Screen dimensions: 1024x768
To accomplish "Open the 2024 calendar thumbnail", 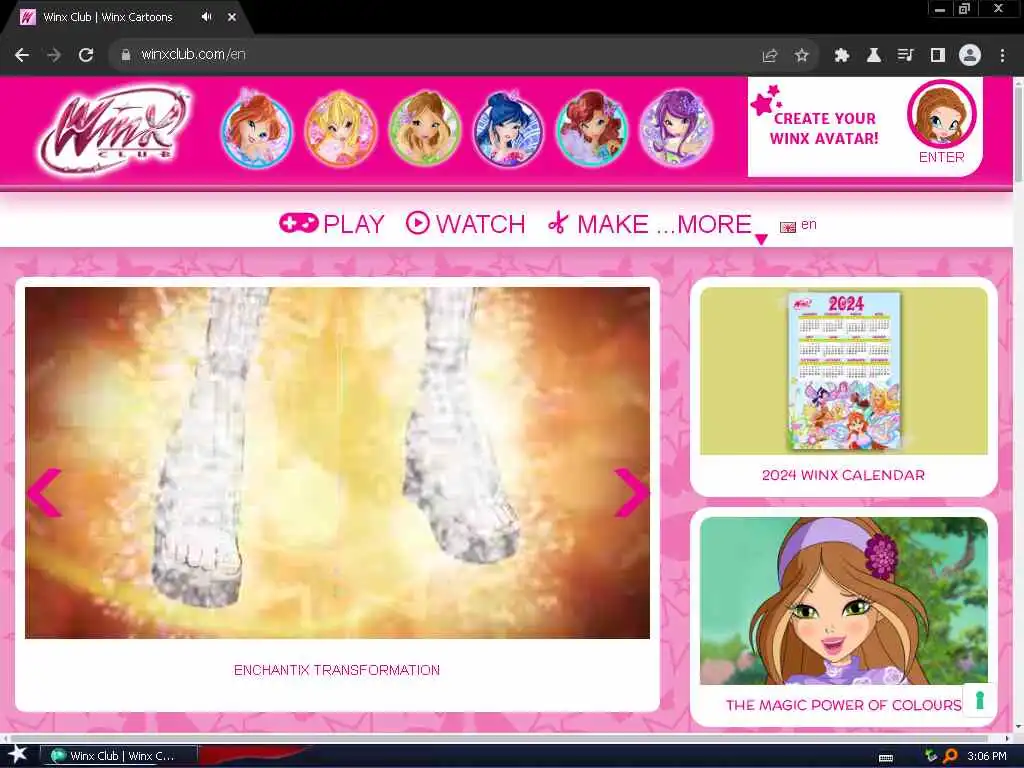I will coord(844,371).
